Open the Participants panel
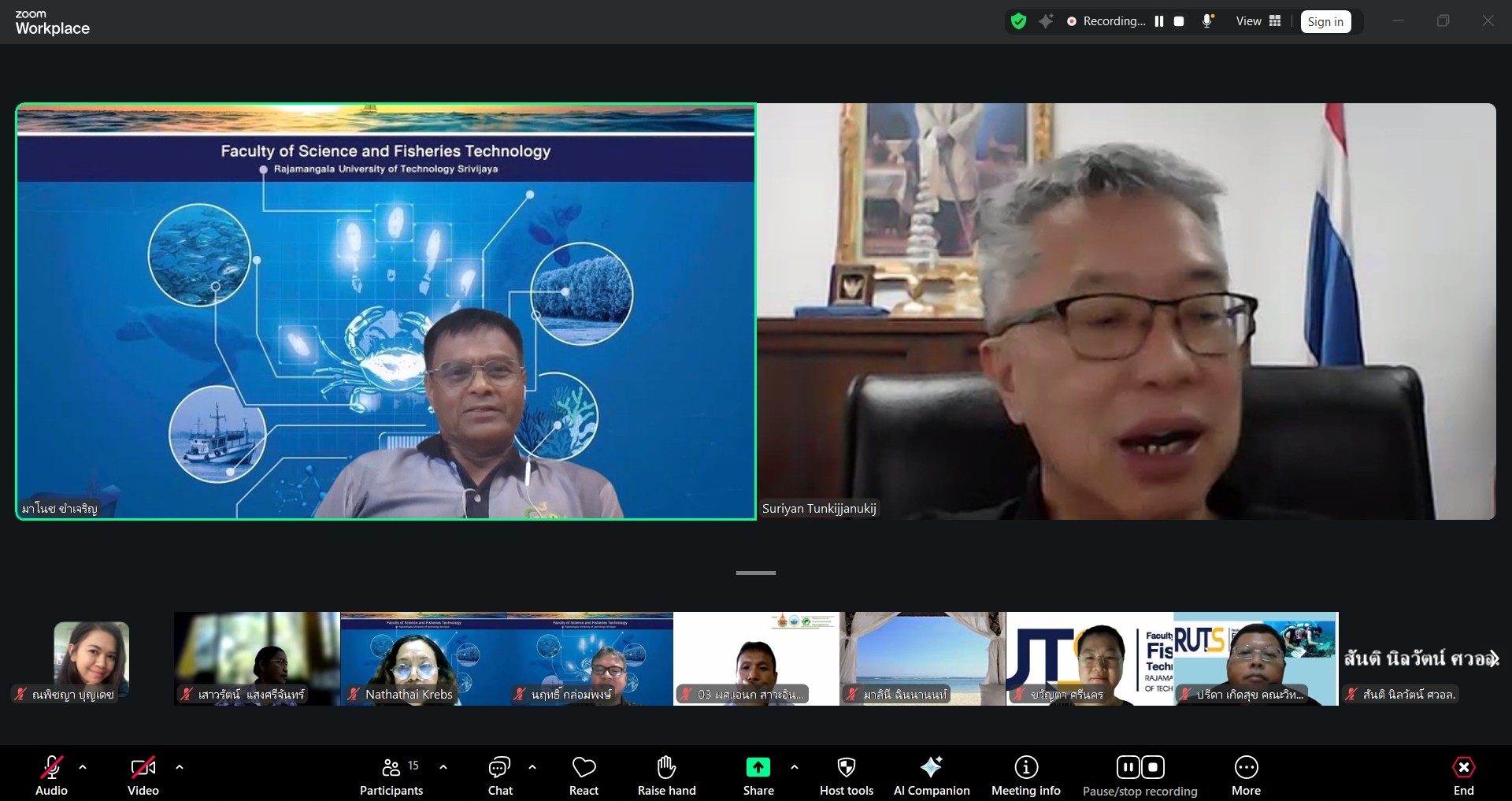Image resolution: width=1512 pixels, height=801 pixels. coord(391,776)
